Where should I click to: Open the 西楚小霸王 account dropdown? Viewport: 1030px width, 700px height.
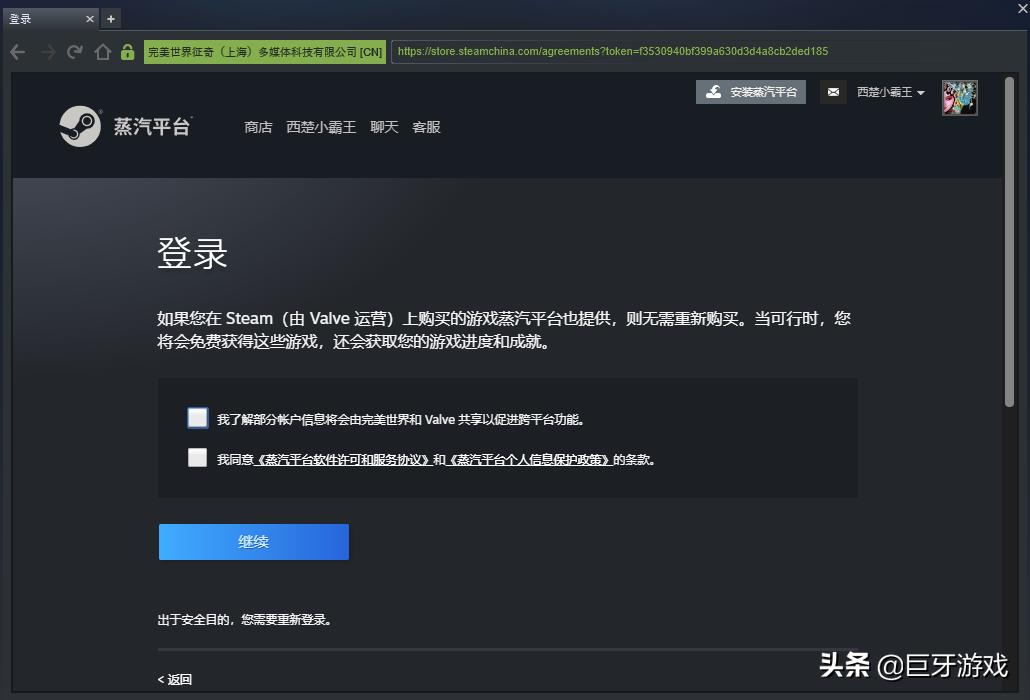[x=888, y=91]
